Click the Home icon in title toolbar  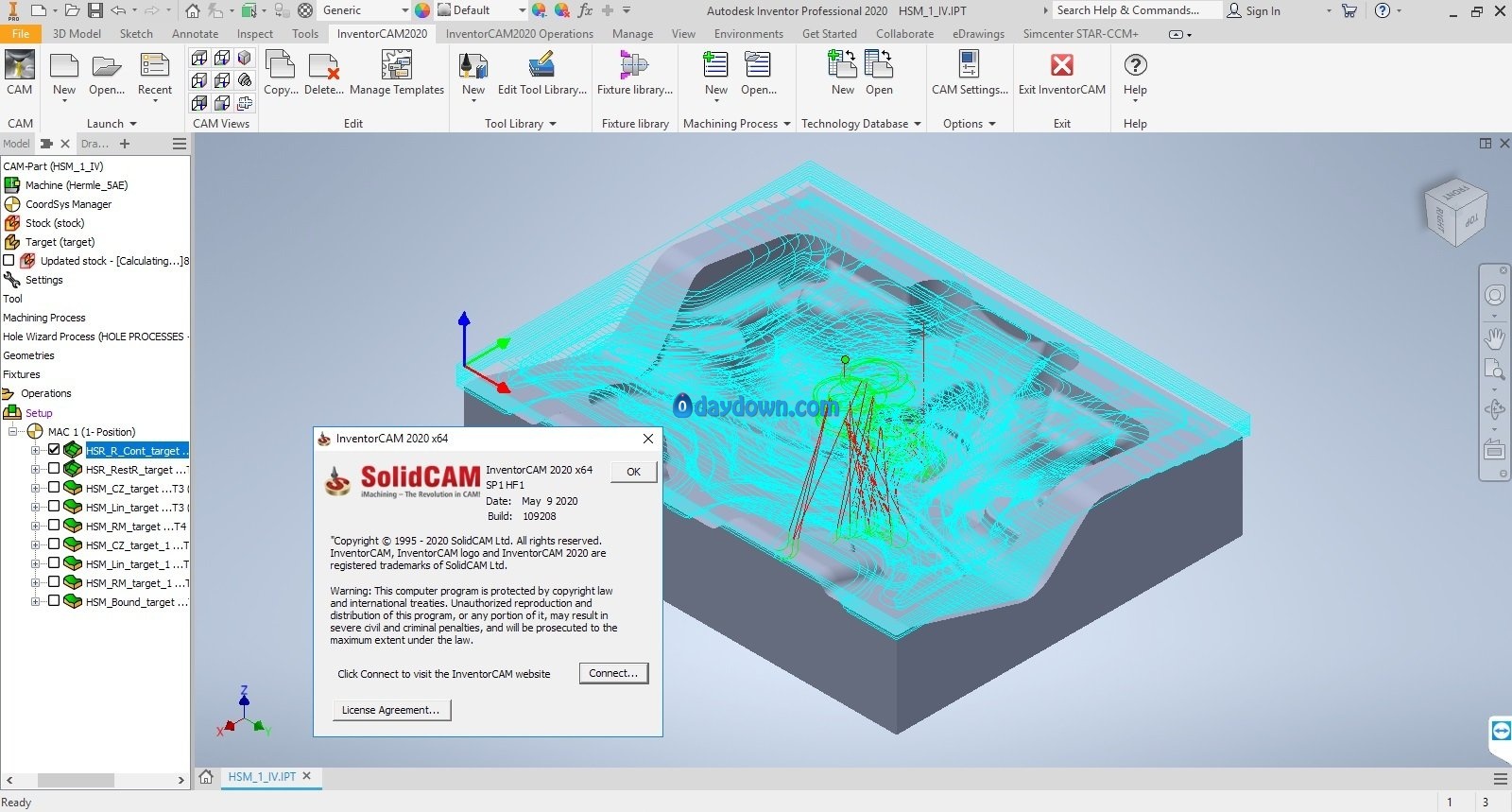(193, 10)
